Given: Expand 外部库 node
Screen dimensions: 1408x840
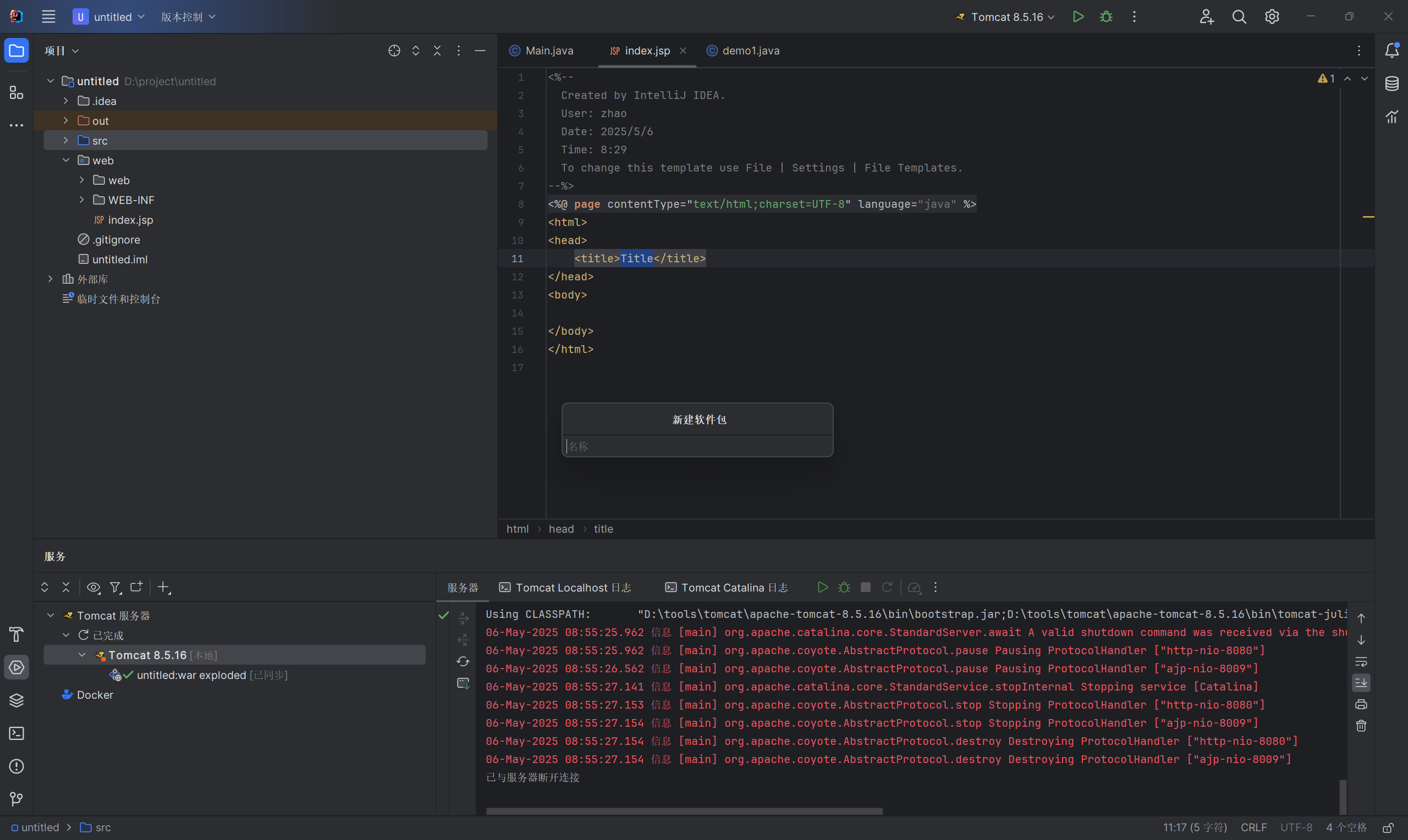Looking at the screenshot, I should coord(51,279).
